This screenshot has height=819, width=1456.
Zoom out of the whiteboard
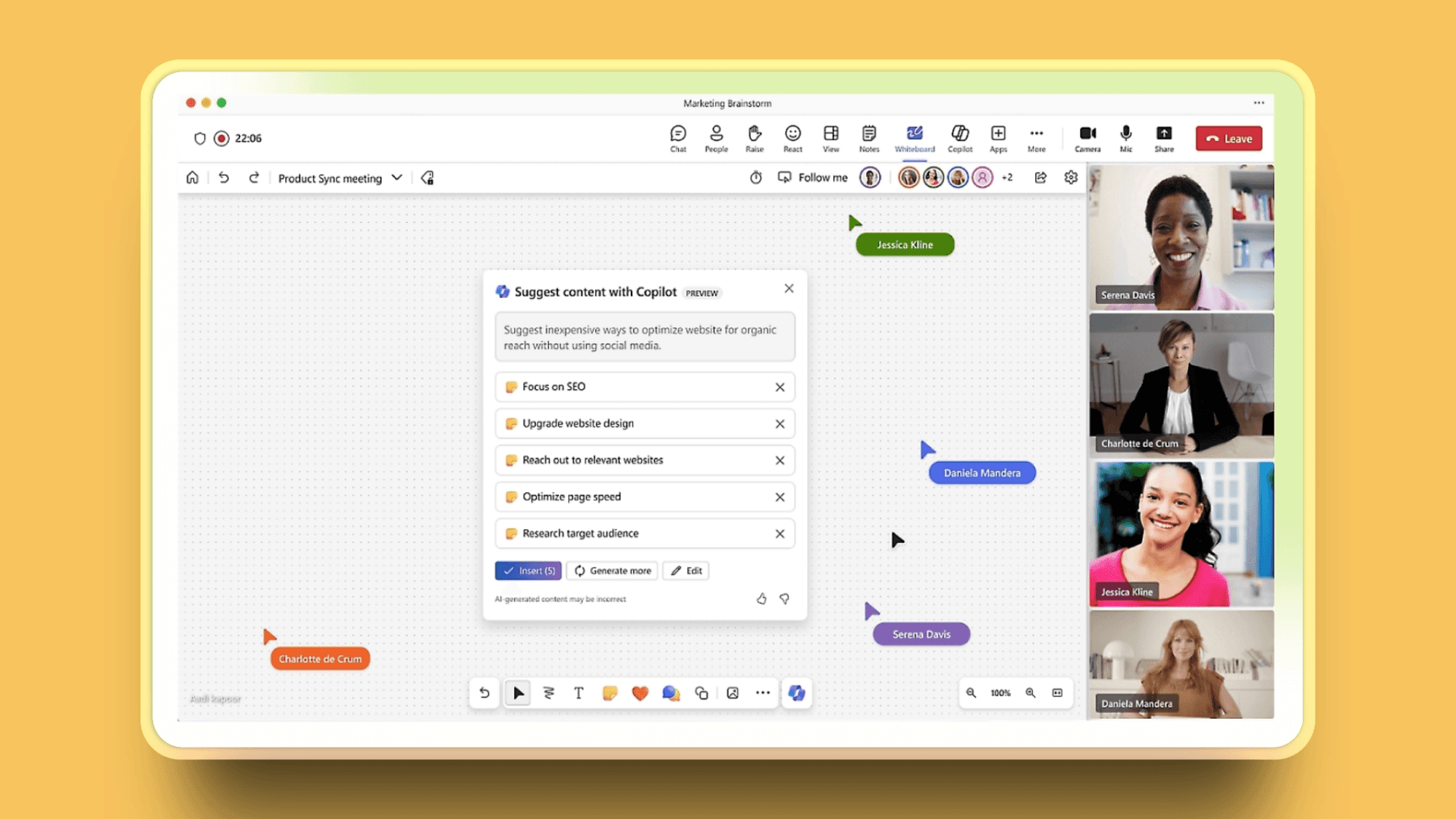(971, 693)
